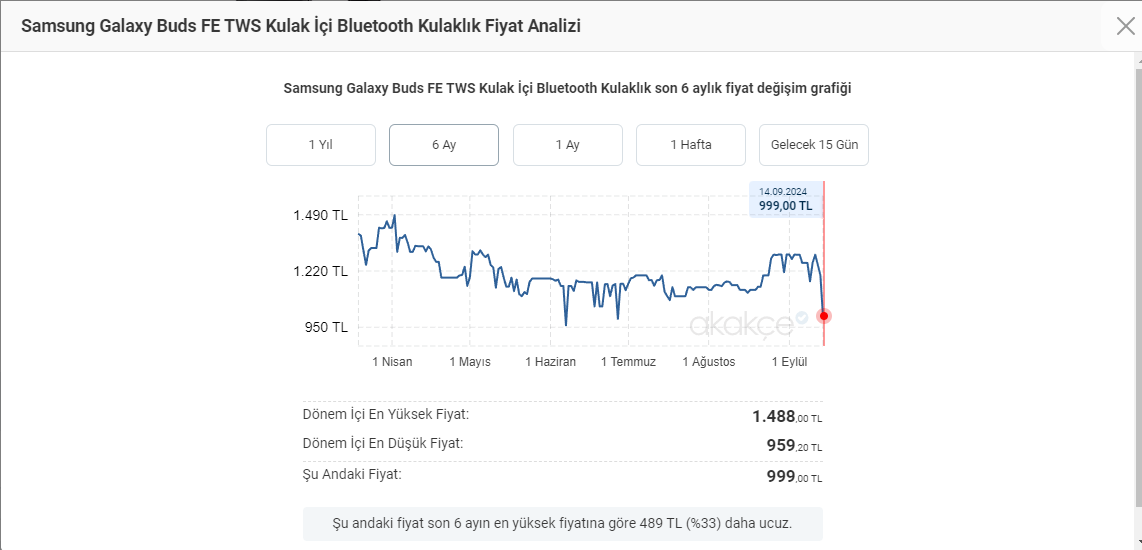This screenshot has width=1142, height=550.
Task: View the Gelecek 15 Gün forecast
Action: coord(814,145)
